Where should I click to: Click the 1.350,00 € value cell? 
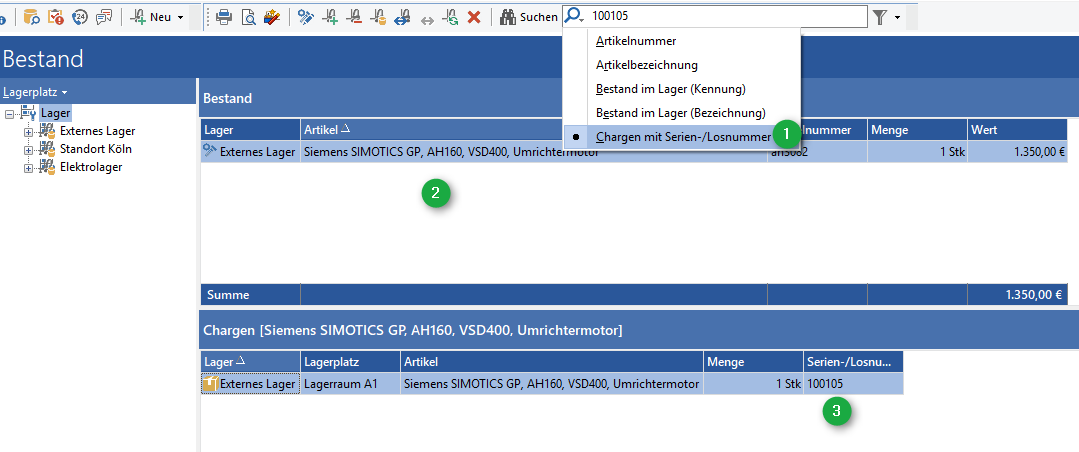tap(1017, 152)
